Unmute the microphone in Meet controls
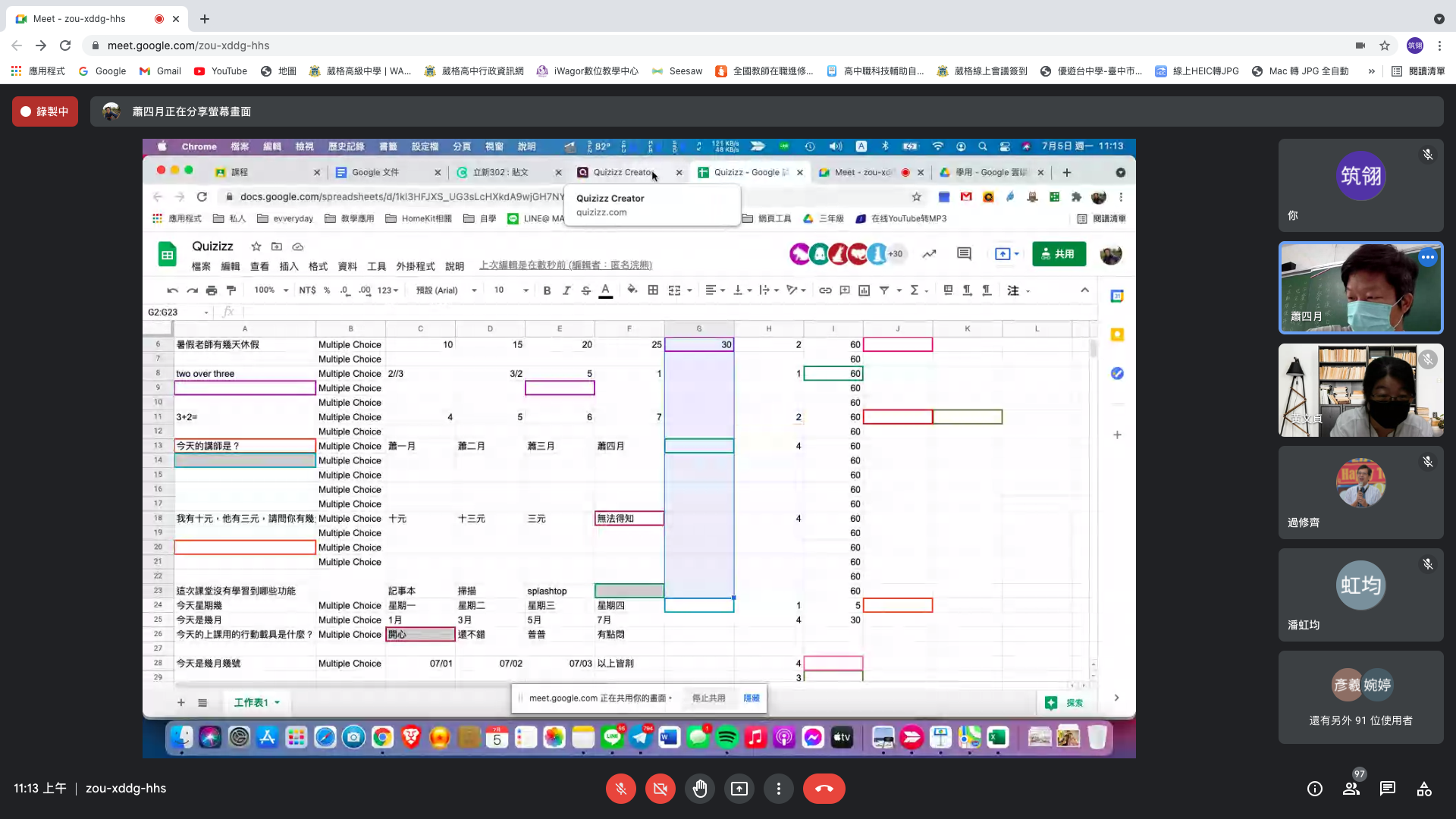The width and height of the screenshot is (1456, 819). coord(620,789)
